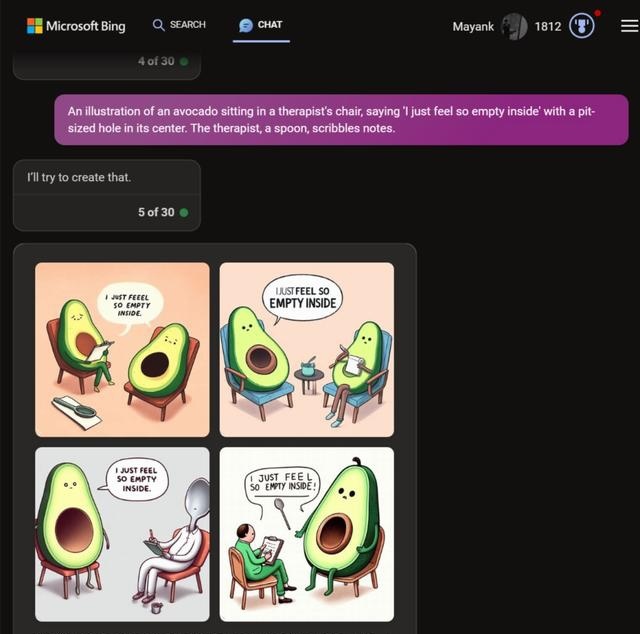Open top-left avocado therapist image

click(x=122, y=349)
